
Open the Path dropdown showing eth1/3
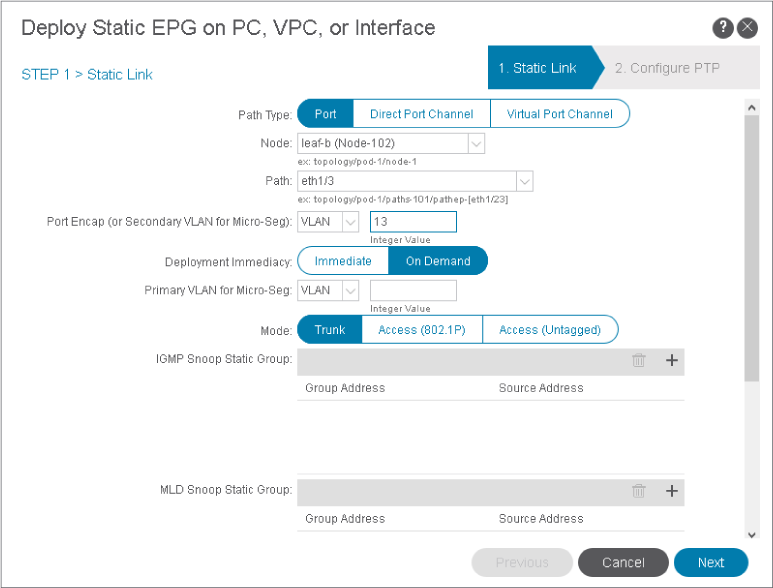[524, 182]
